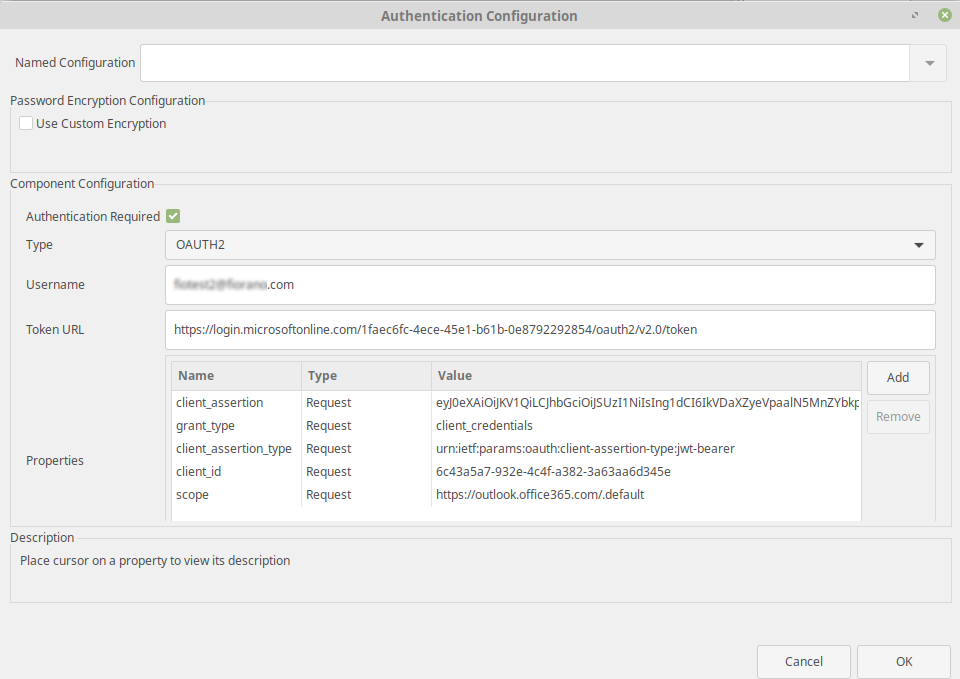Open the Named Configuration dropdown arrow
Screen dimensions: 960x679
(x=929, y=63)
